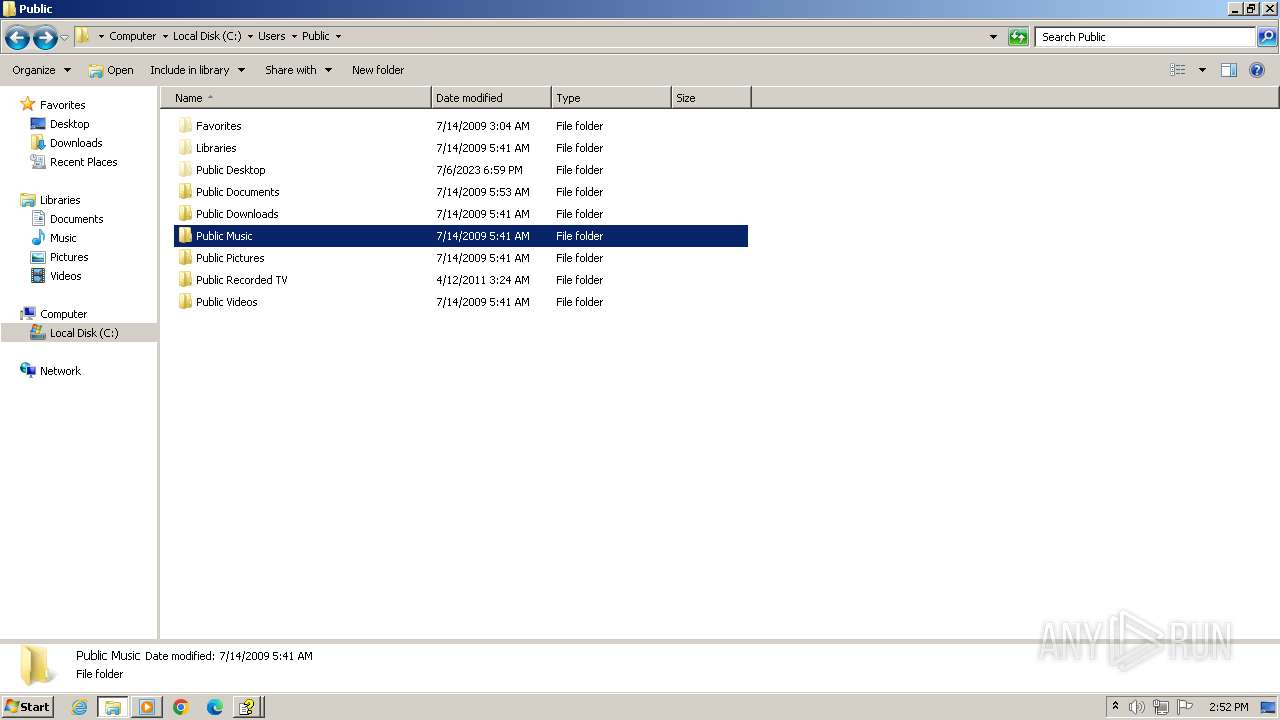1280x720 pixels.
Task: Sort by the Date modified column header
Action: tap(491, 98)
